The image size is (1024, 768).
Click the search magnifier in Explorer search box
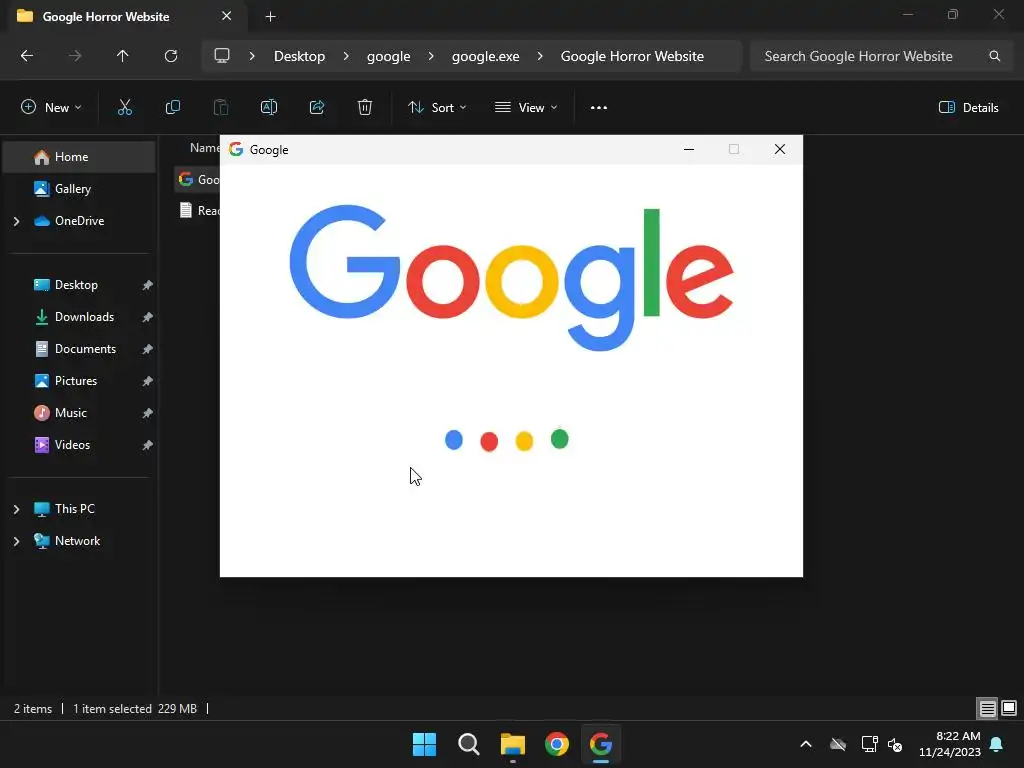[x=995, y=56]
